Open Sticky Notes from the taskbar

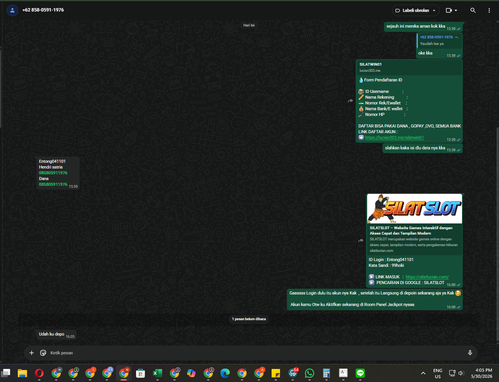[x=276, y=373]
